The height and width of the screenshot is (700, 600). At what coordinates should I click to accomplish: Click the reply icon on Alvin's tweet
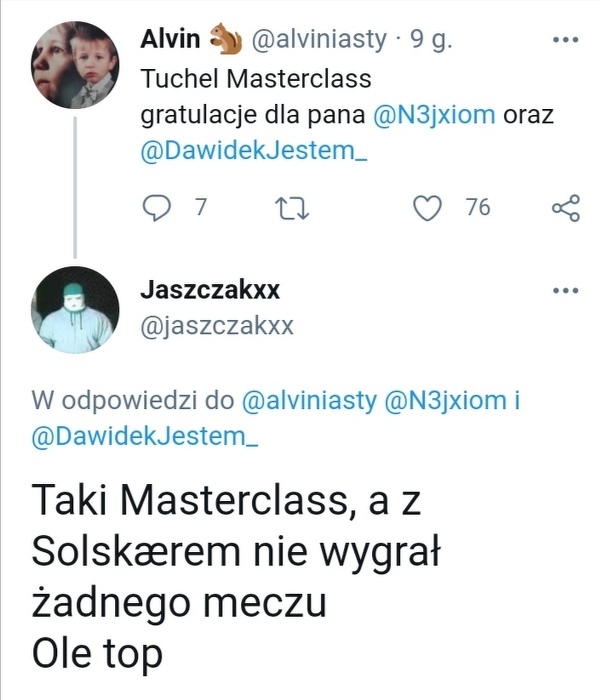pyautogui.click(x=159, y=208)
